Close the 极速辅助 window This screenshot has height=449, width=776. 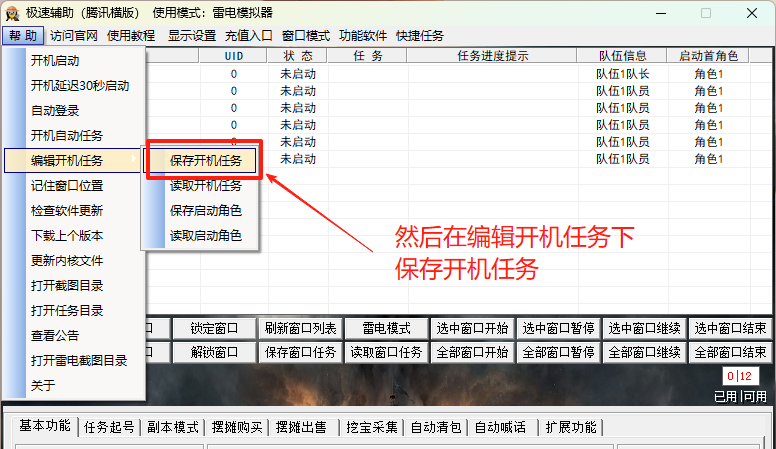[750, 13]
